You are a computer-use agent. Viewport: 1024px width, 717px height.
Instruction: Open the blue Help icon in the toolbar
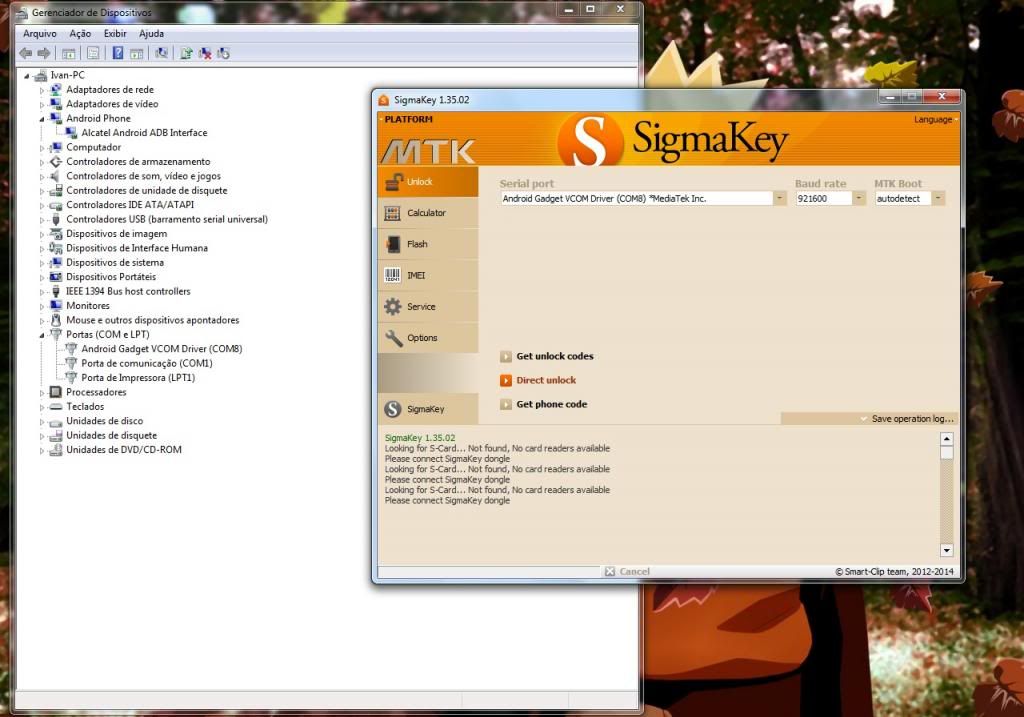(x=118, y=54)
